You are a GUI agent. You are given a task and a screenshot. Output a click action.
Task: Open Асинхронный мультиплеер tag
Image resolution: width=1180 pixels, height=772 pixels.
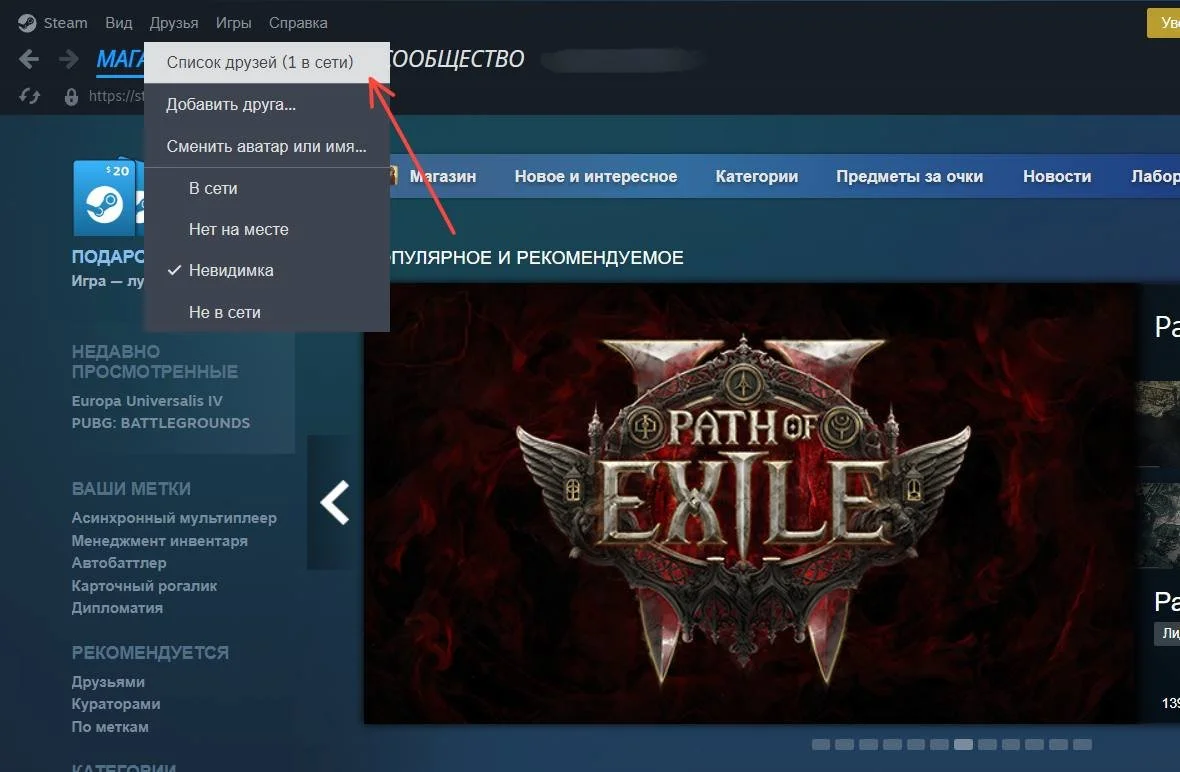pos(174,518)
